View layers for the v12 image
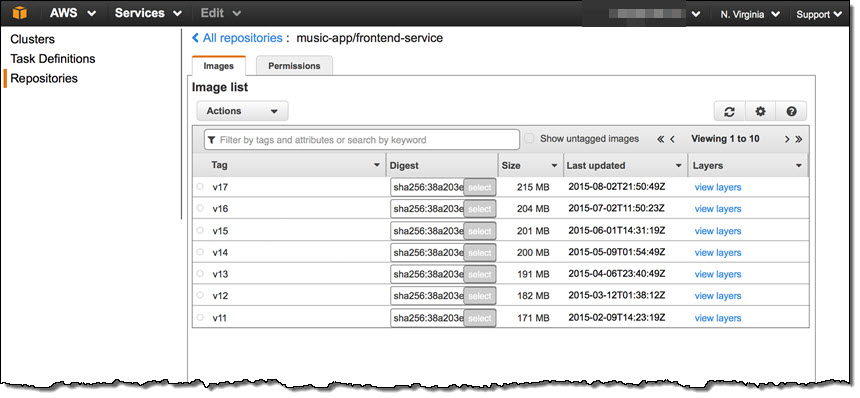The image size is (860, 398). (x=717, y=296)
